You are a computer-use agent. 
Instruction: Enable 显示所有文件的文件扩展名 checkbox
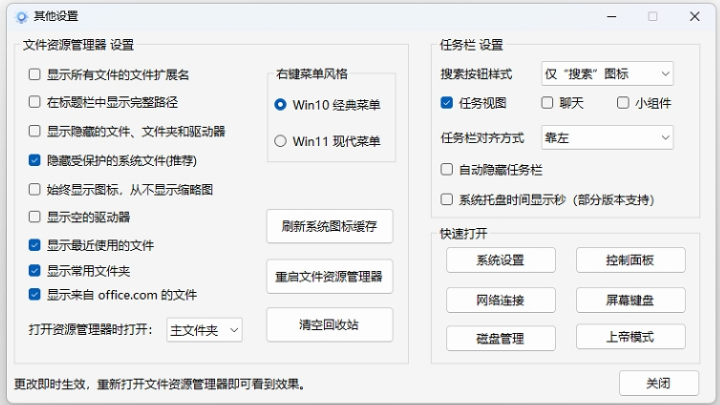pos(35,74)
